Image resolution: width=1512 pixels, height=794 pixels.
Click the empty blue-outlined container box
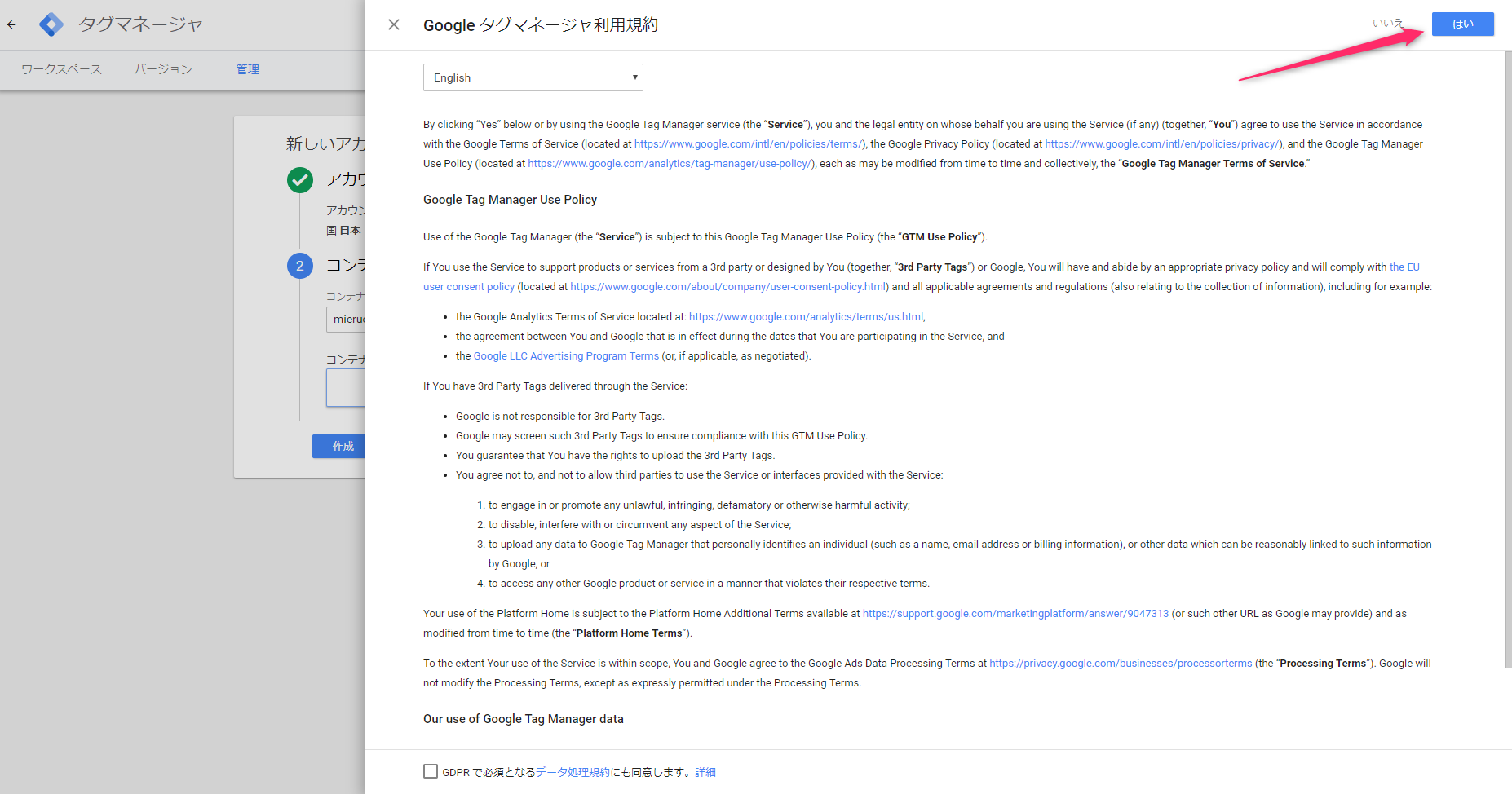pos(346,387)
